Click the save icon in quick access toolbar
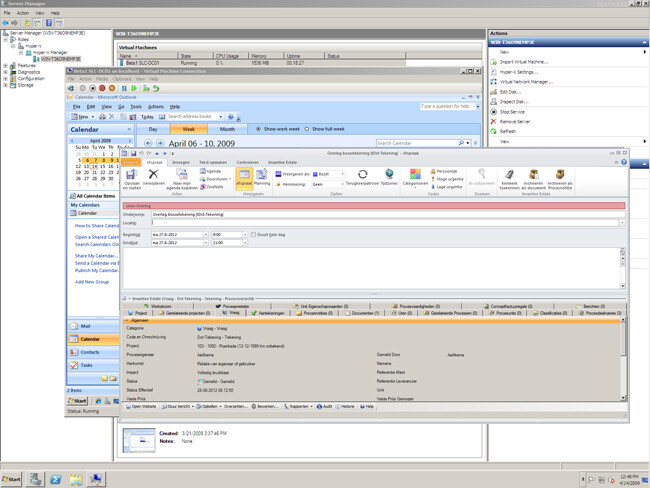The image size is (650, 488). click(133, 153)
